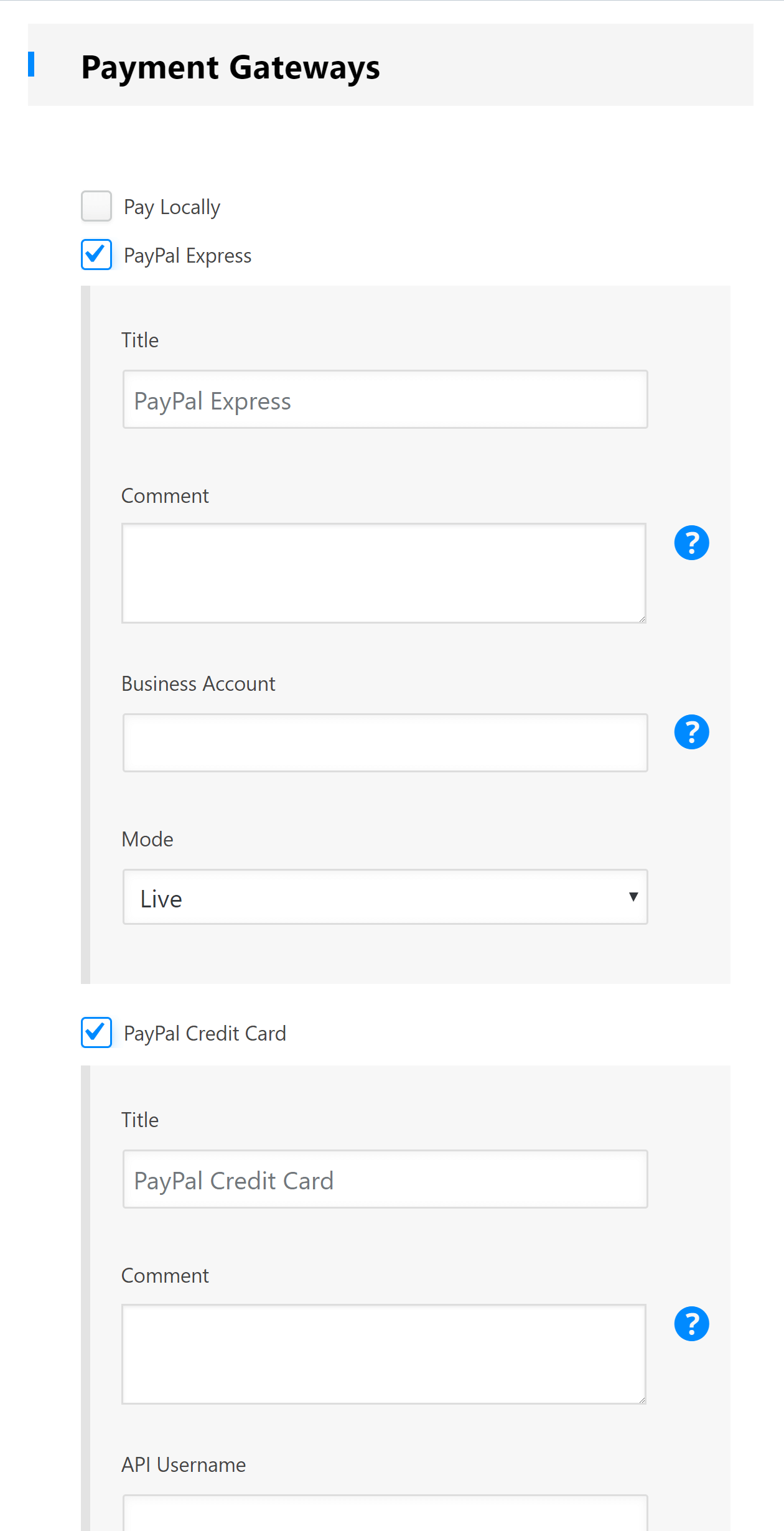784x1531 pixels.
Task: Focus the PayPal Express Title field
Action: click(385, 400)
